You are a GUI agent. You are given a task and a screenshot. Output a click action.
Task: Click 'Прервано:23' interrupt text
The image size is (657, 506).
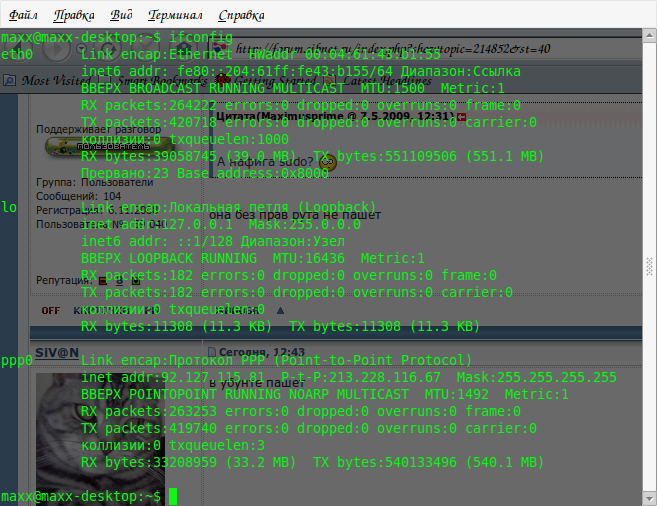[x=125, y=173]
